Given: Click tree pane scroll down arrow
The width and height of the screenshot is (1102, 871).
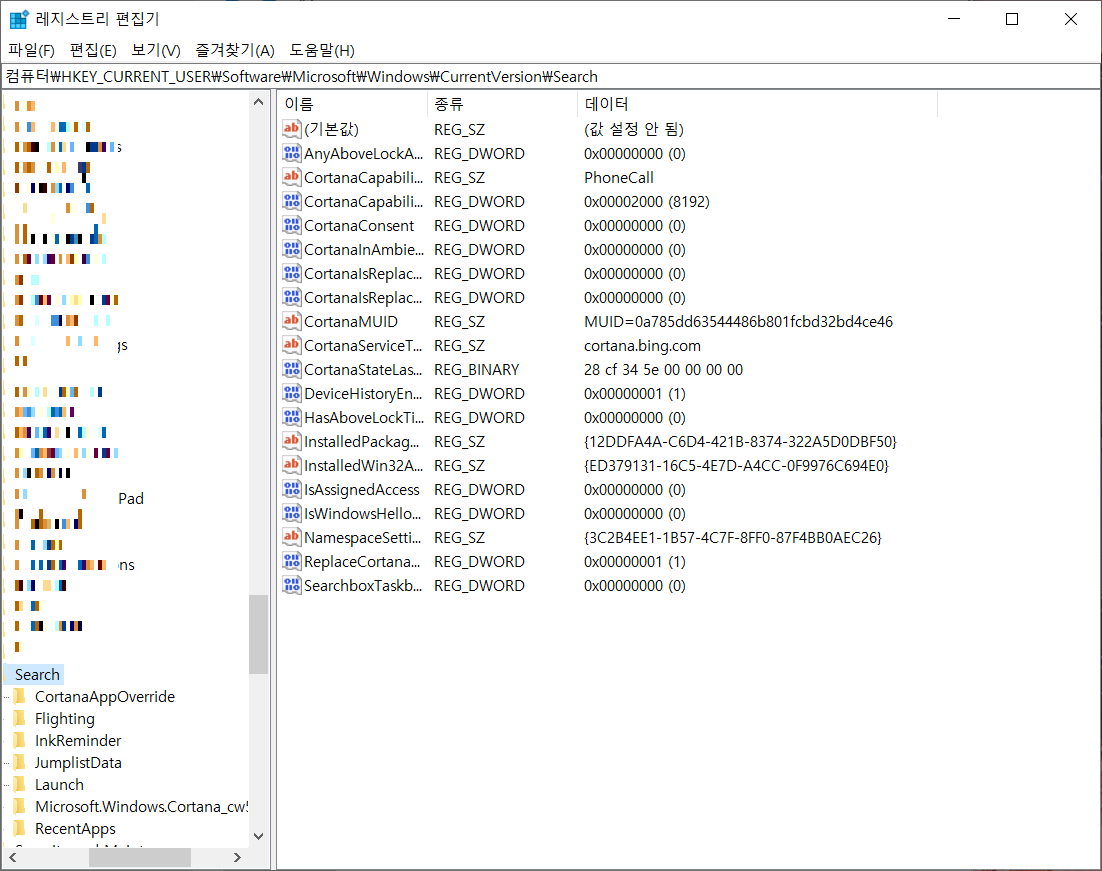Looking at the screenshot, I should [258, 836].
